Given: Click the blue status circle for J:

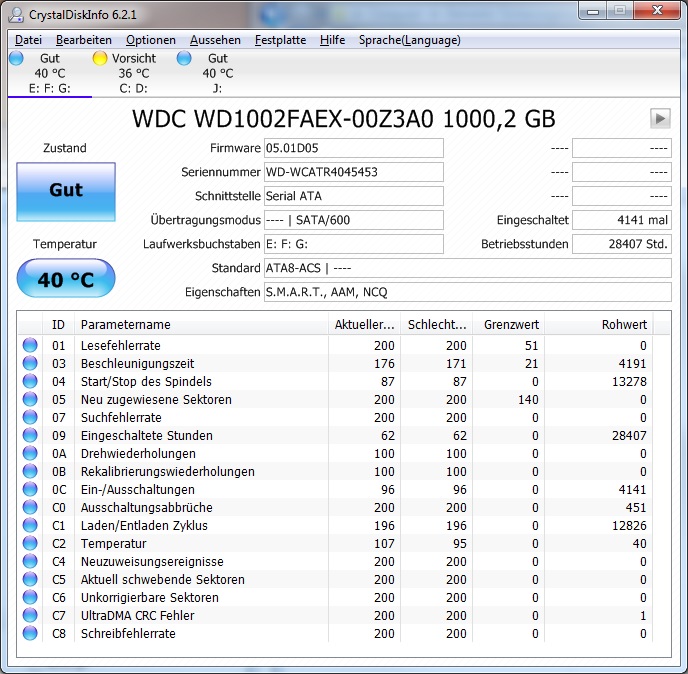Looking at the screenshot, I should 184,58.
